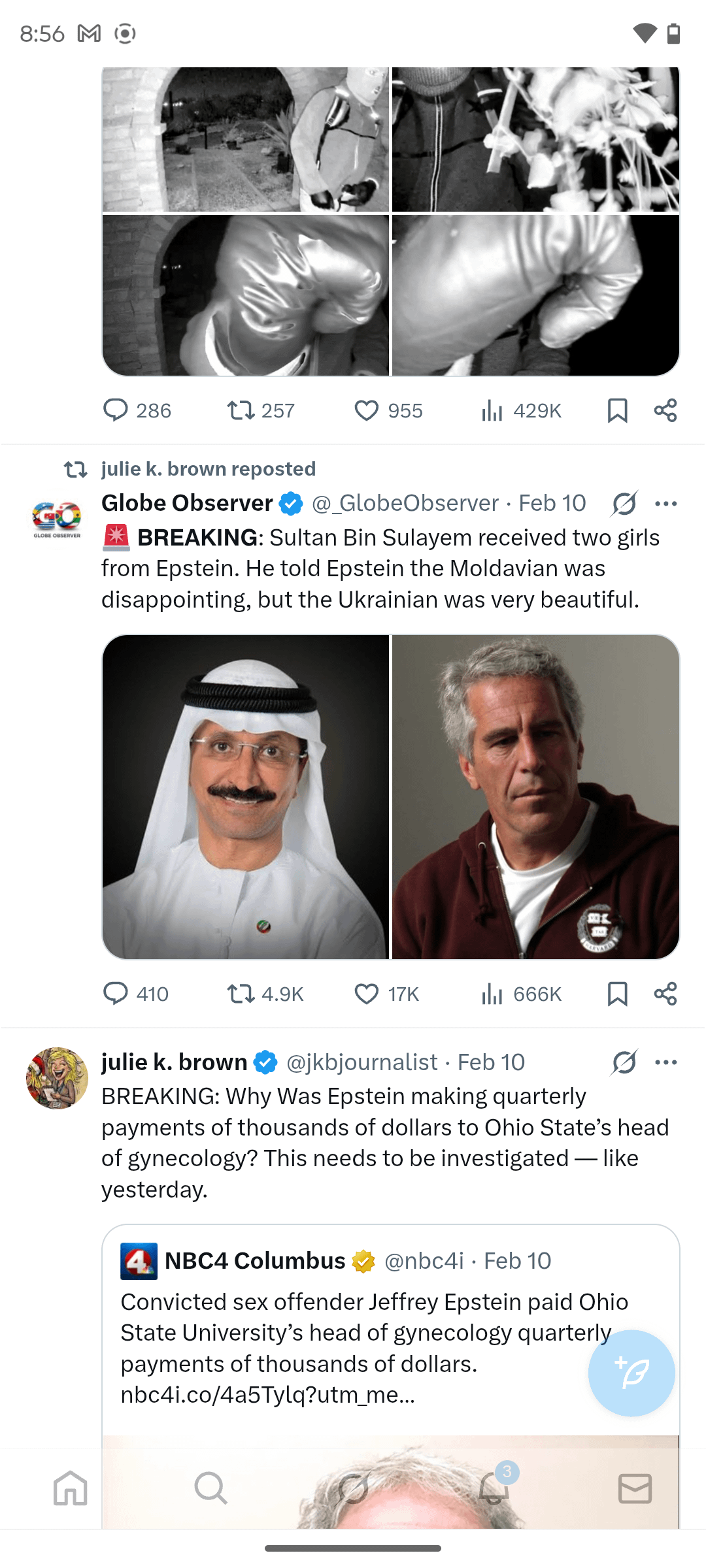View 666K analytics on Globe Observer post
The width and height of the screenshot is (706, 1568).
(x=521, y=994)
